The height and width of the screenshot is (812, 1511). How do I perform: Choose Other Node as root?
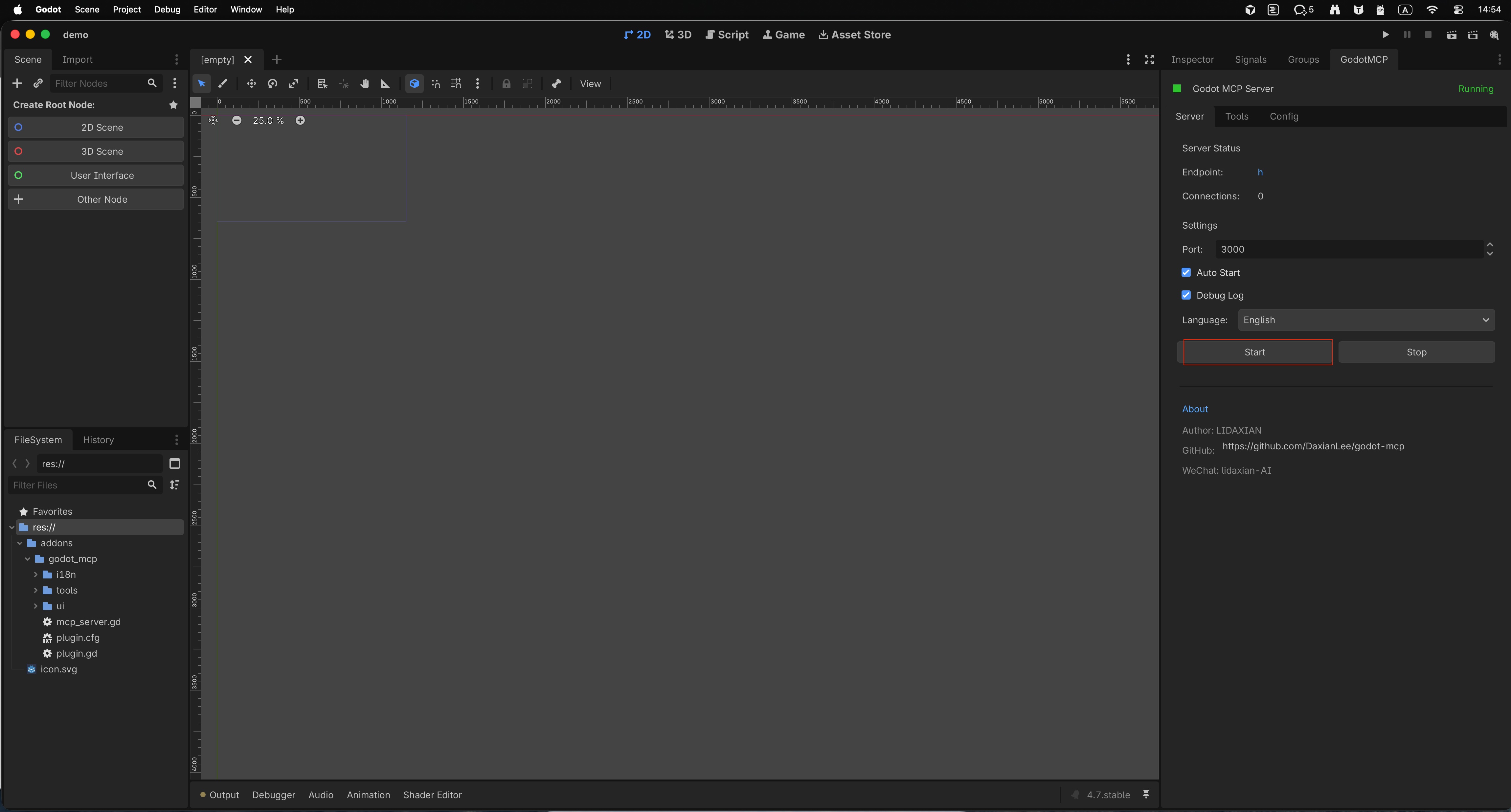[x=96, y=199]
